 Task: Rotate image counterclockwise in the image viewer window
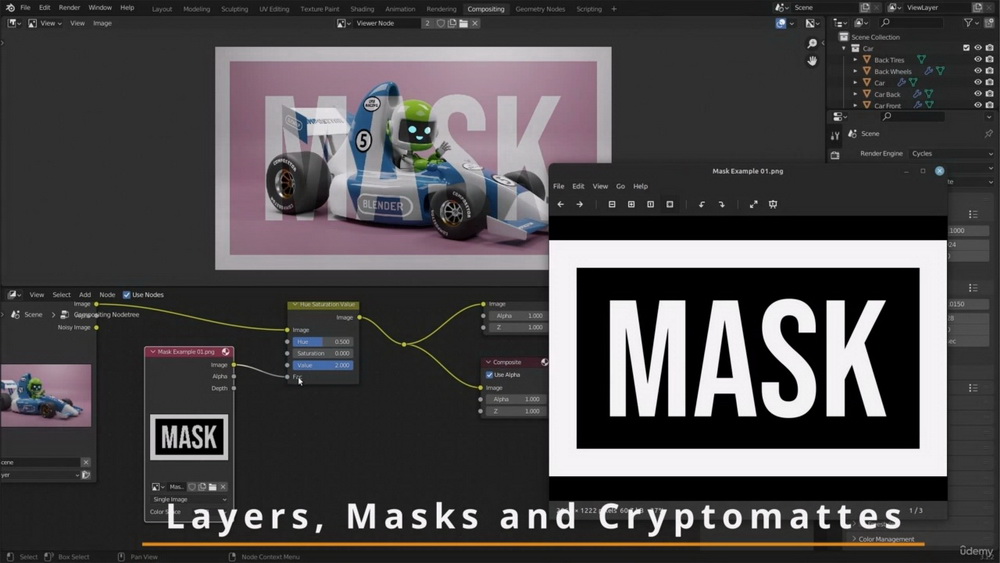702,205
